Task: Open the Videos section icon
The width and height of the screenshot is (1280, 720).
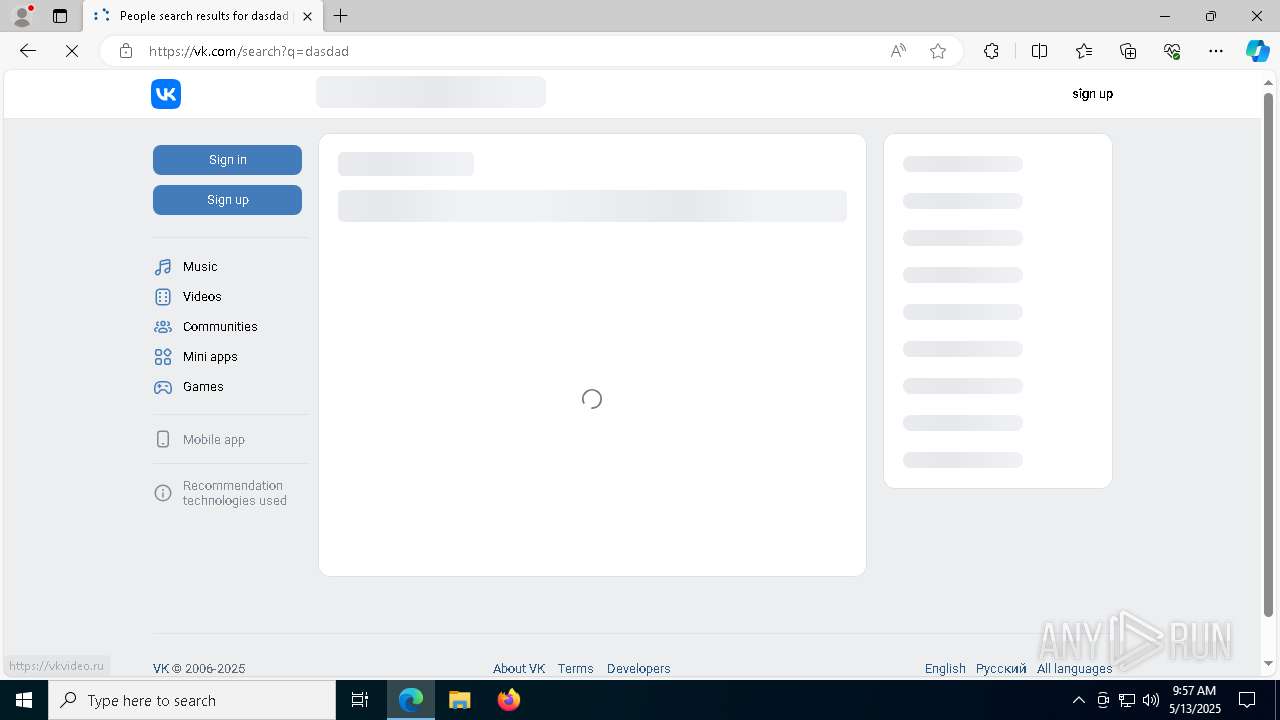Action: pos(163,297)
